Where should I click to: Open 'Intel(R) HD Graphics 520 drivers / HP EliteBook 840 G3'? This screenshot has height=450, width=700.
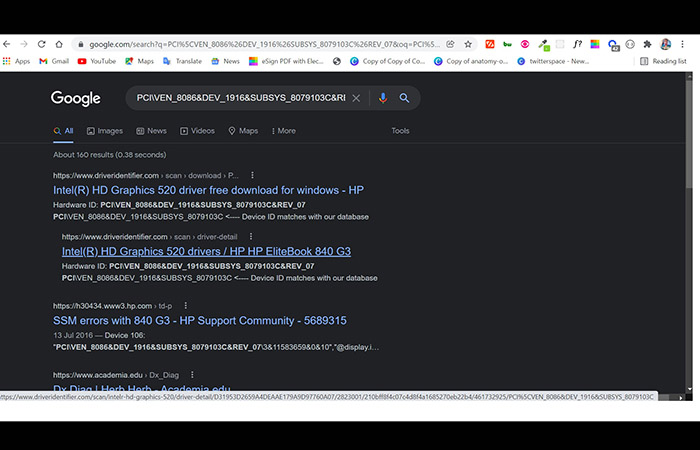click(206, 251)
